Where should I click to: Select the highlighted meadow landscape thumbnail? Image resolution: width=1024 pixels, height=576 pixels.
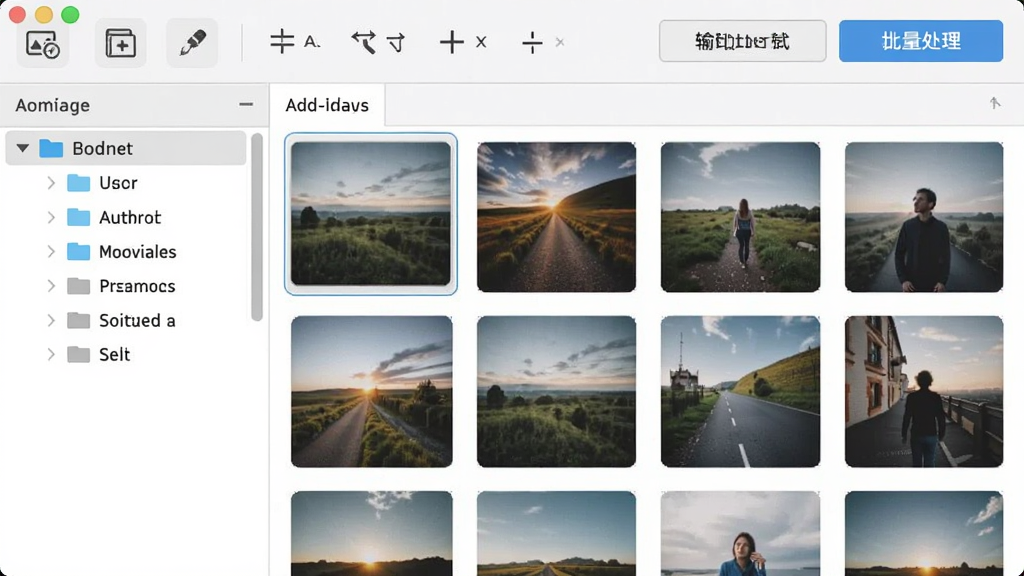pyautogui.click(x=371, y=214)
